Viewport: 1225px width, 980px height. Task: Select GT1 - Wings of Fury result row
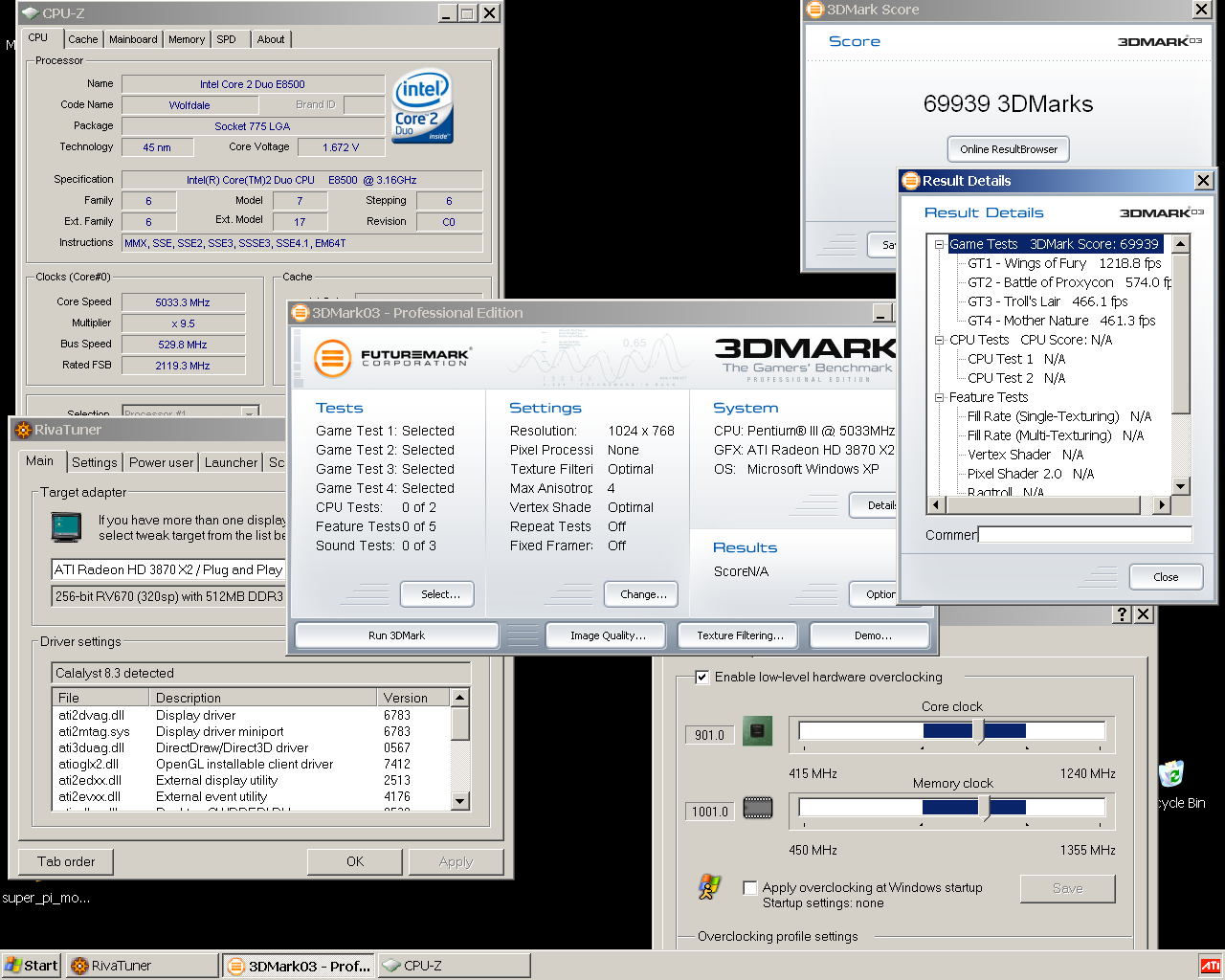[1063, 263]
